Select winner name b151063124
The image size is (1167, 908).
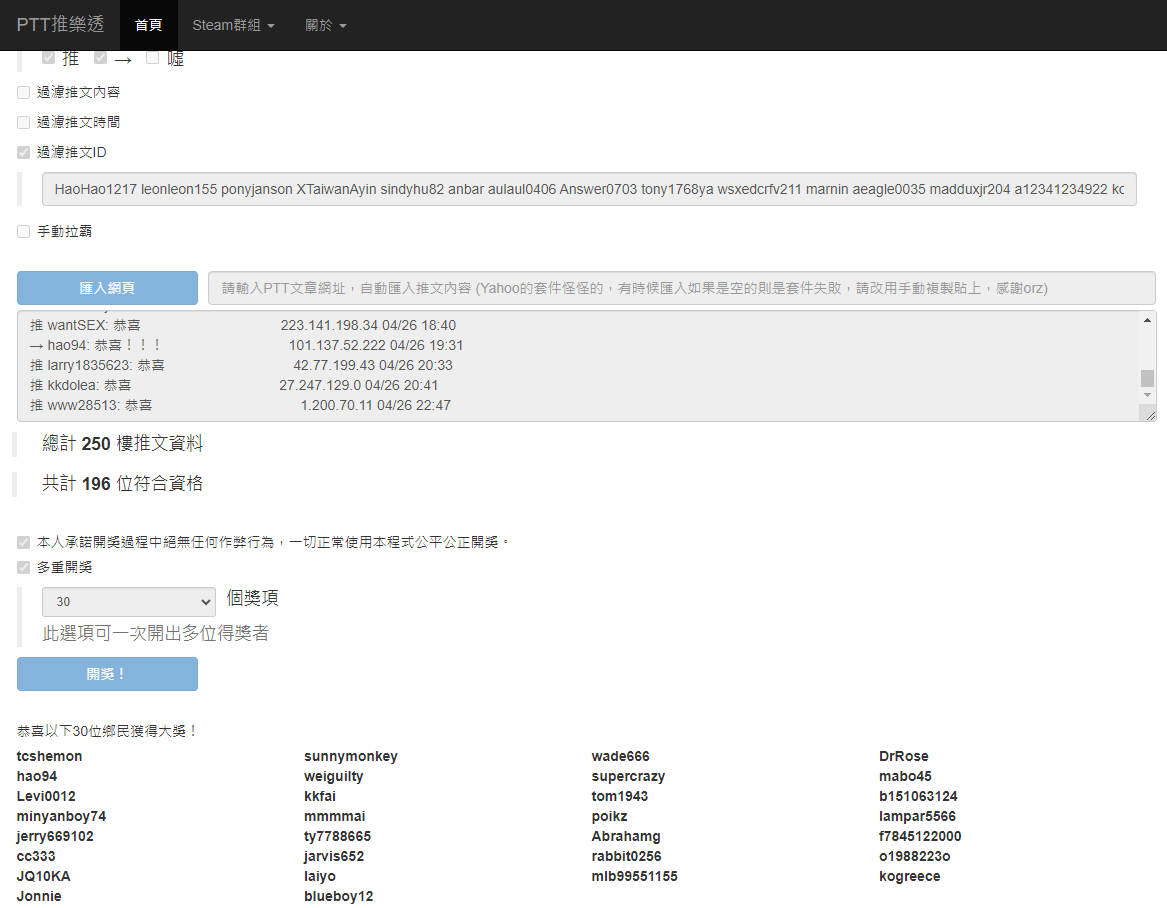tap(918, 796)
